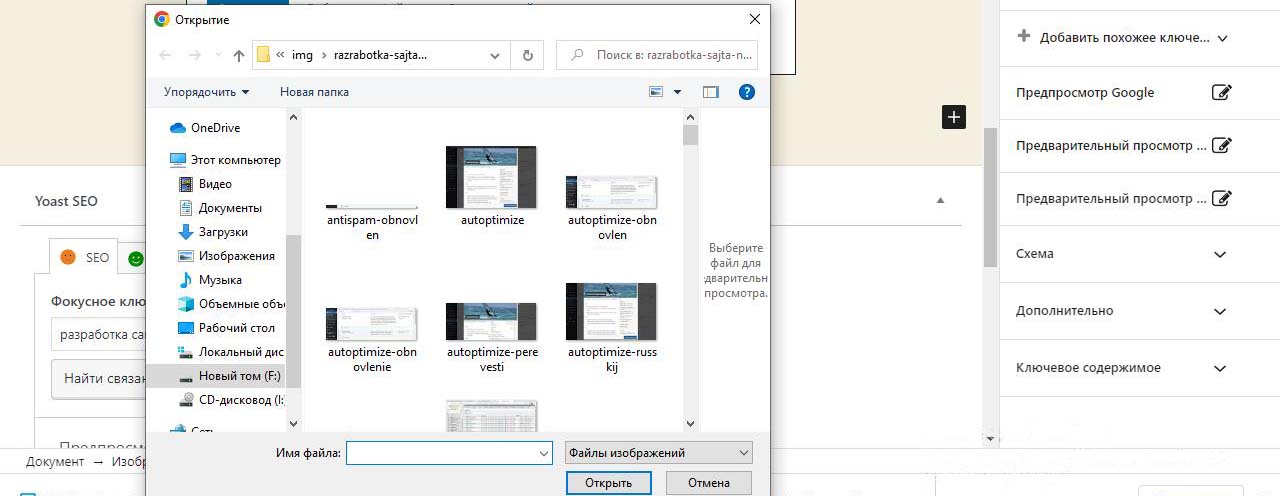
Task: Click the Up one level arrow
Action: tap(238, 55)
